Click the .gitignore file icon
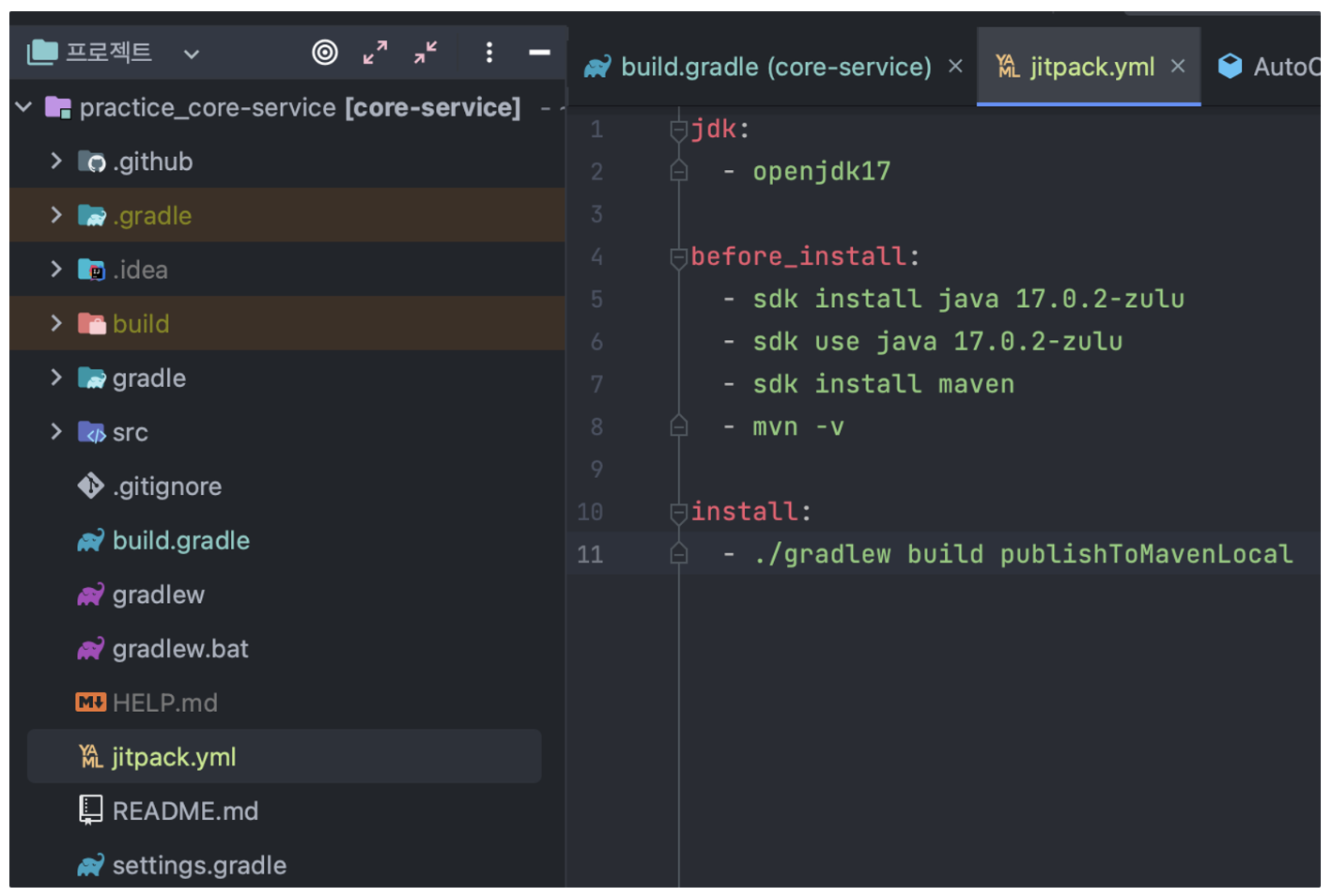The width and height of the screenshot is (1332, 896). [90, 487]
